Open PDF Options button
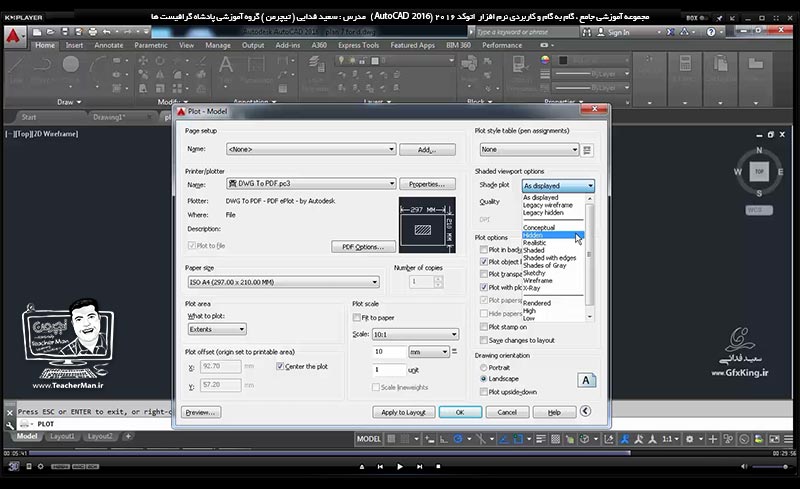The image size is (800, 489). (363, 247)
